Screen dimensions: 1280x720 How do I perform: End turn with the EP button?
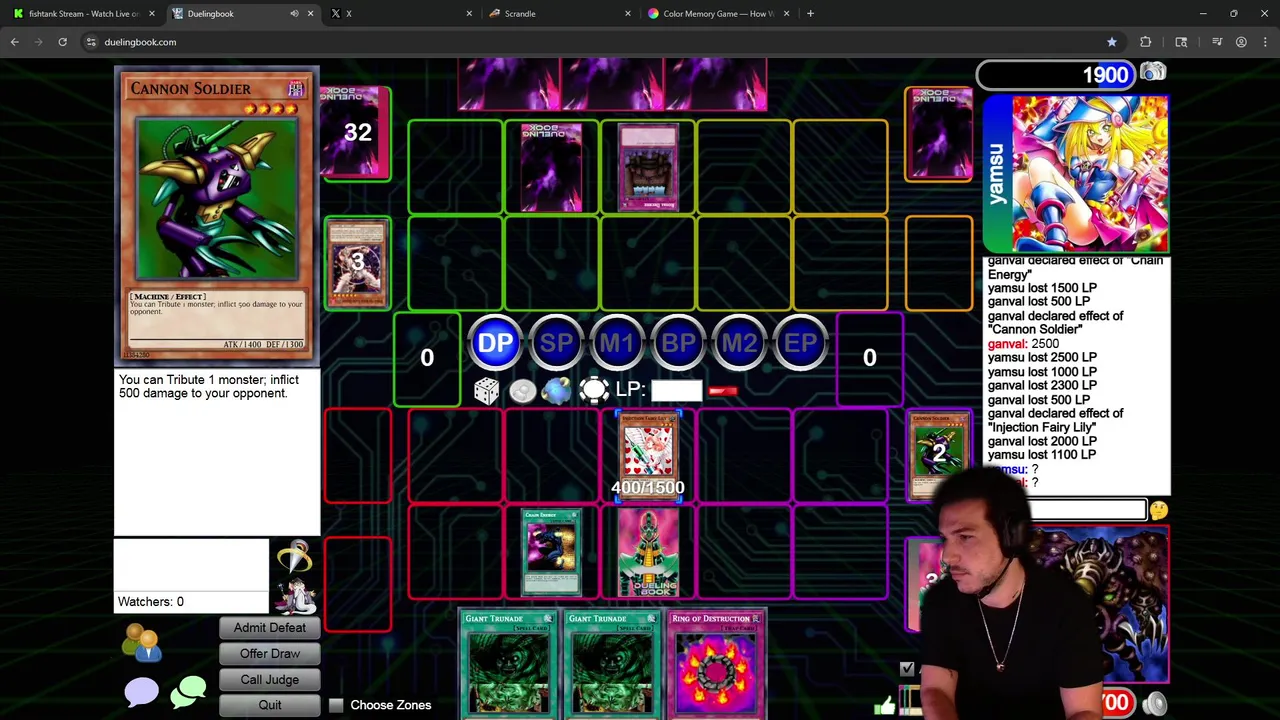(800, 343)
